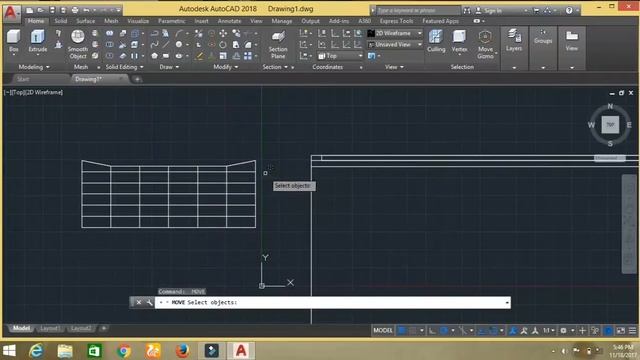Open the annotation scale 1:1 dropdown

pyautogui.click(x=549, y=331)
